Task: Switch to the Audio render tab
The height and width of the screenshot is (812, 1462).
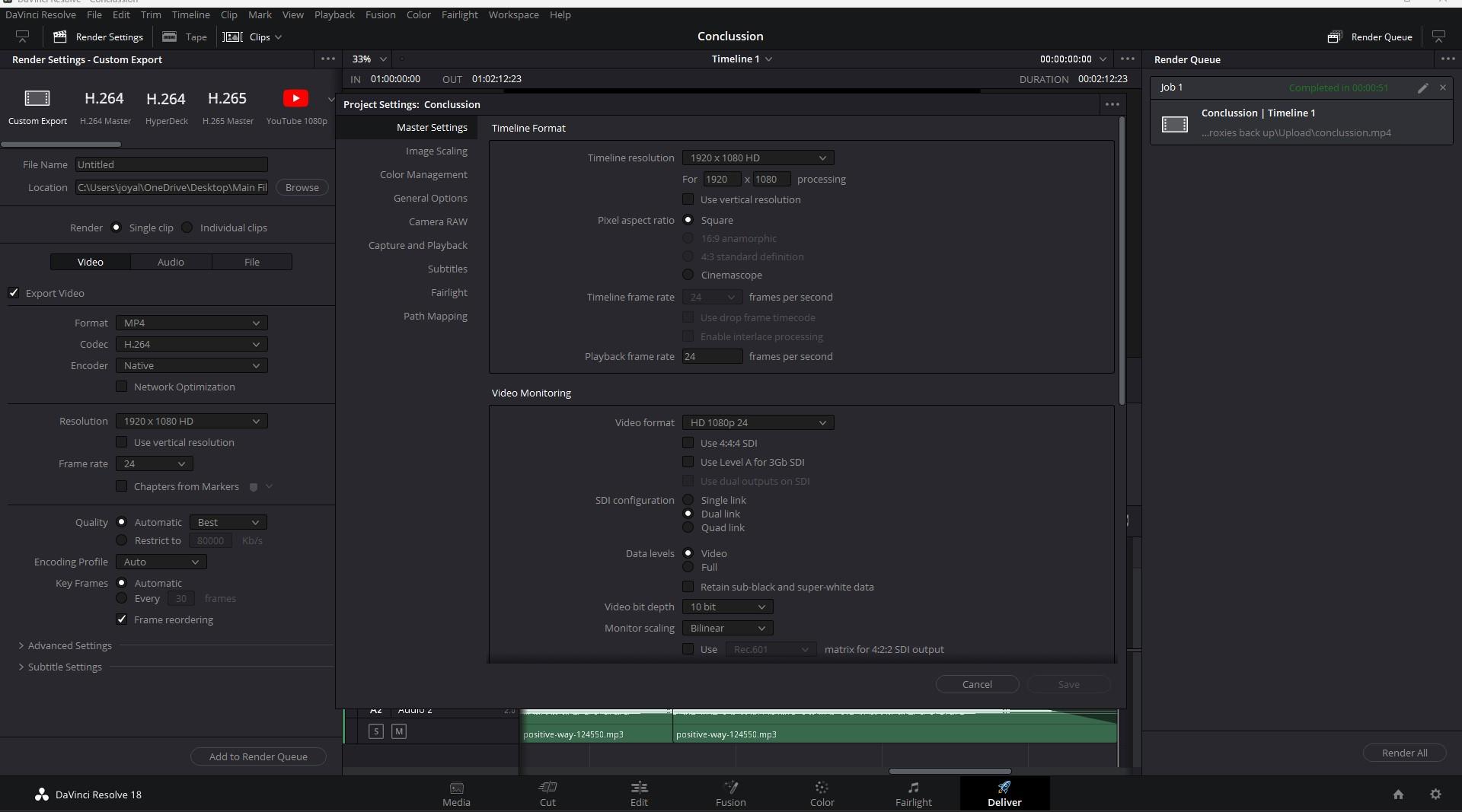Action: pyautogui.click(x=171, y=262)
